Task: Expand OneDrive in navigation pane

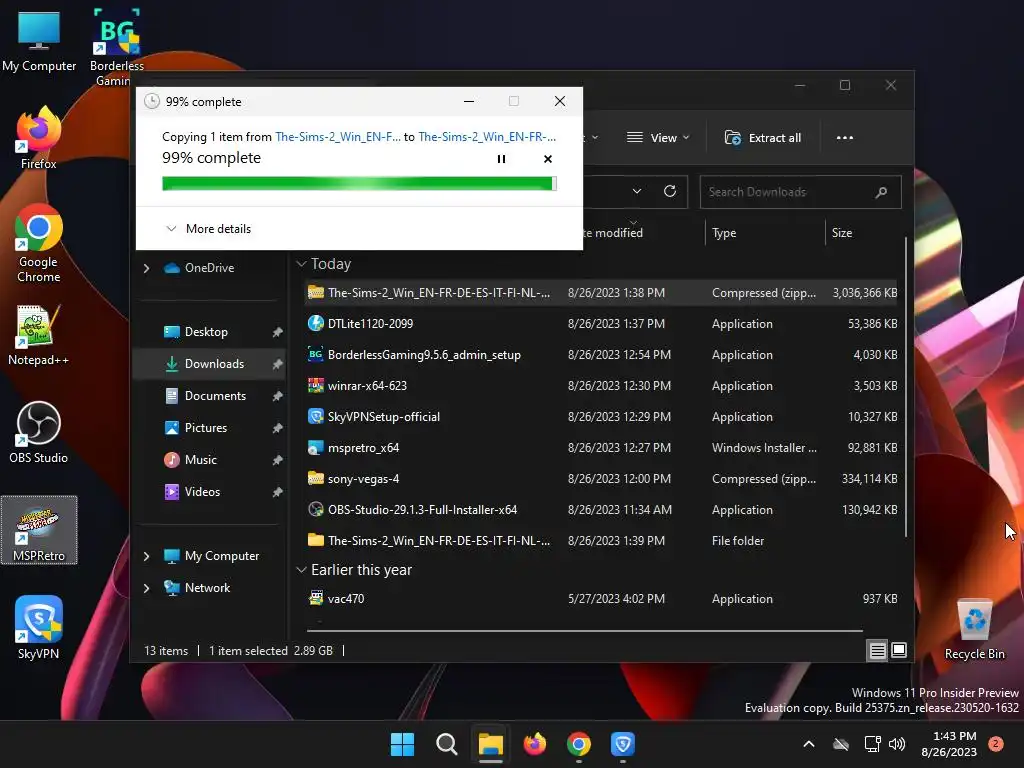Action: (146, 268)
